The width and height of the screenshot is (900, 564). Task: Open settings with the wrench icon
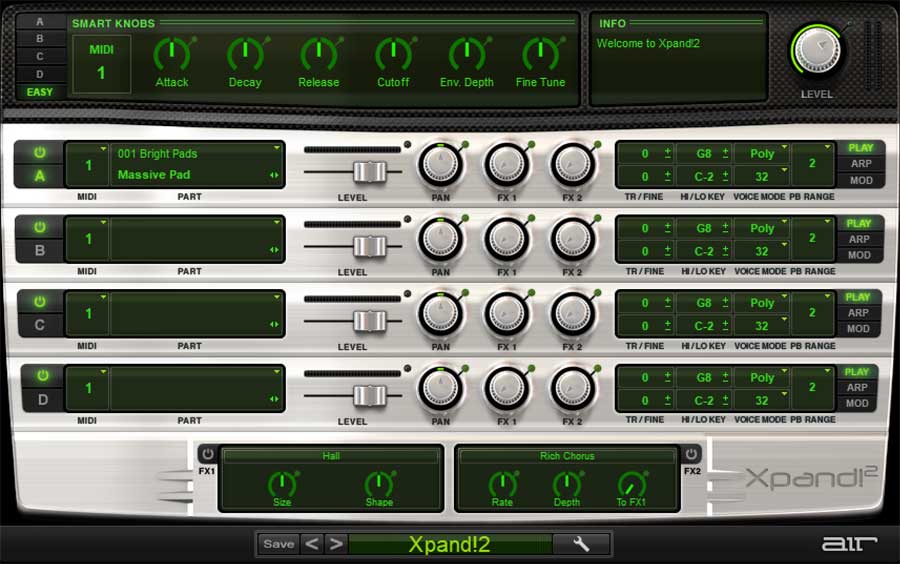pyautogui.click(x=580, y=543)
